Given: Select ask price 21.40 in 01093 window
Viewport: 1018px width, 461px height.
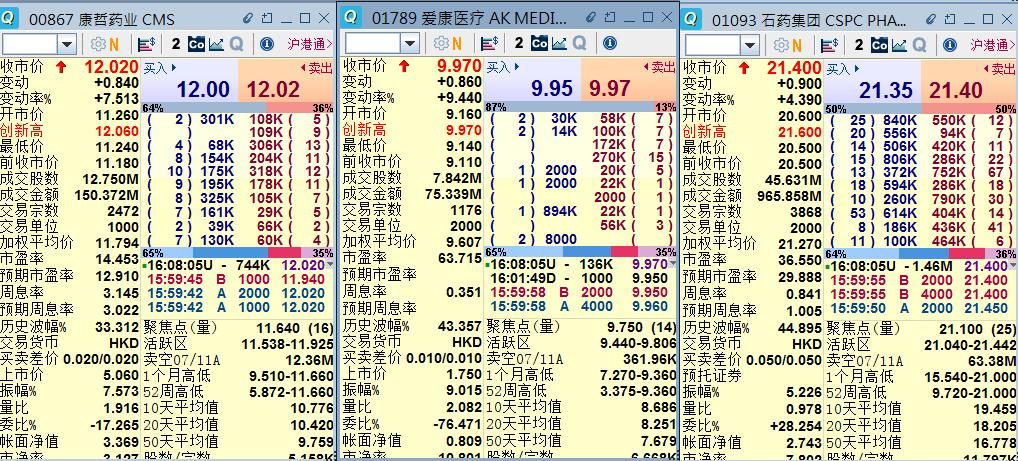Looking at the screenshot, I should coord(954,90).
